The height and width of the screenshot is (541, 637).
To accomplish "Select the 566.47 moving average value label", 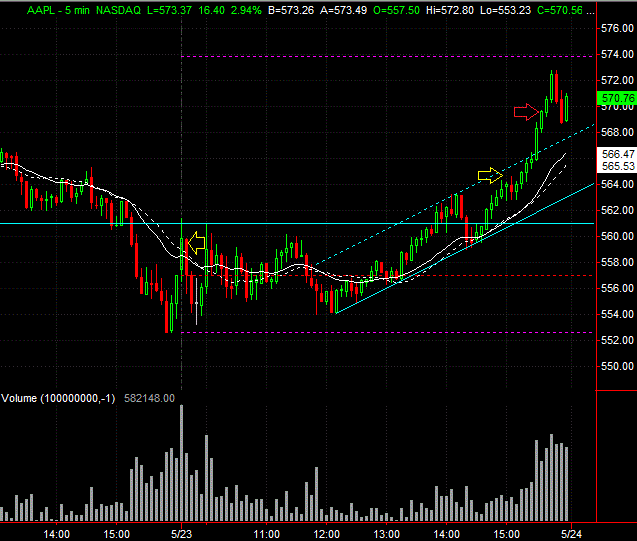I will pyautogui.click(x=617, y=154).
